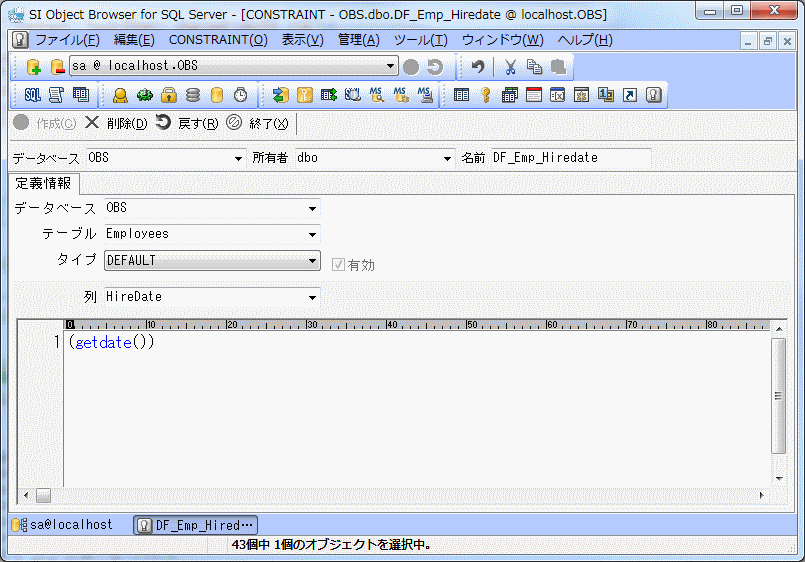Click the yellow key toolbar icon
Viewport: 805px width, 562px height.
[x=486, y=95]
